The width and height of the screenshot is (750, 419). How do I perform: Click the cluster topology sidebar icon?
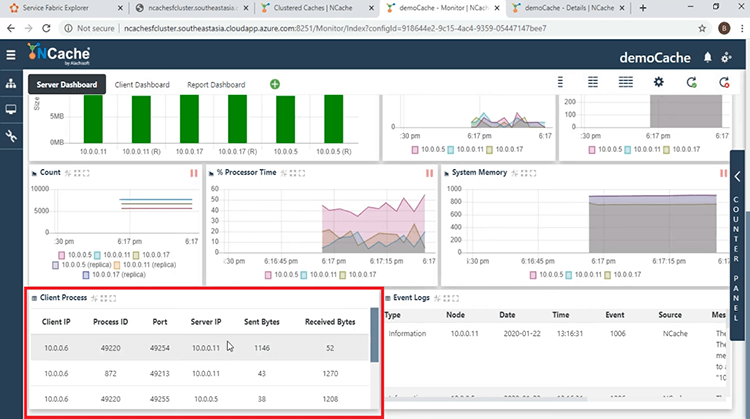11,84
